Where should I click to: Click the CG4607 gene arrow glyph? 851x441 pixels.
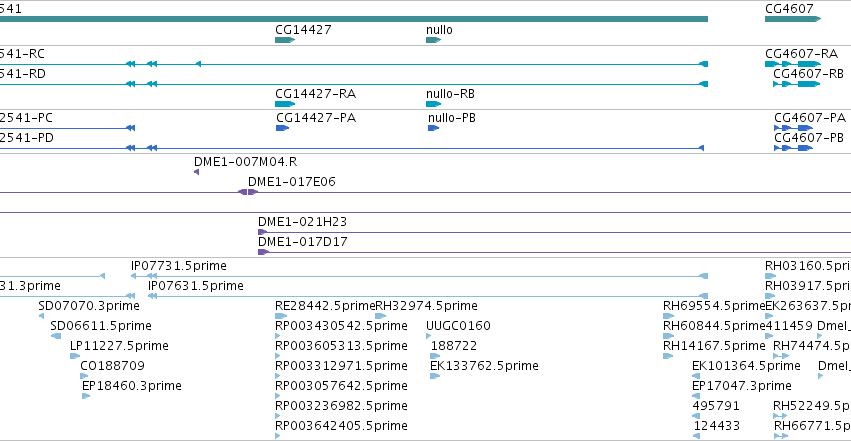(x=793, y=19)
